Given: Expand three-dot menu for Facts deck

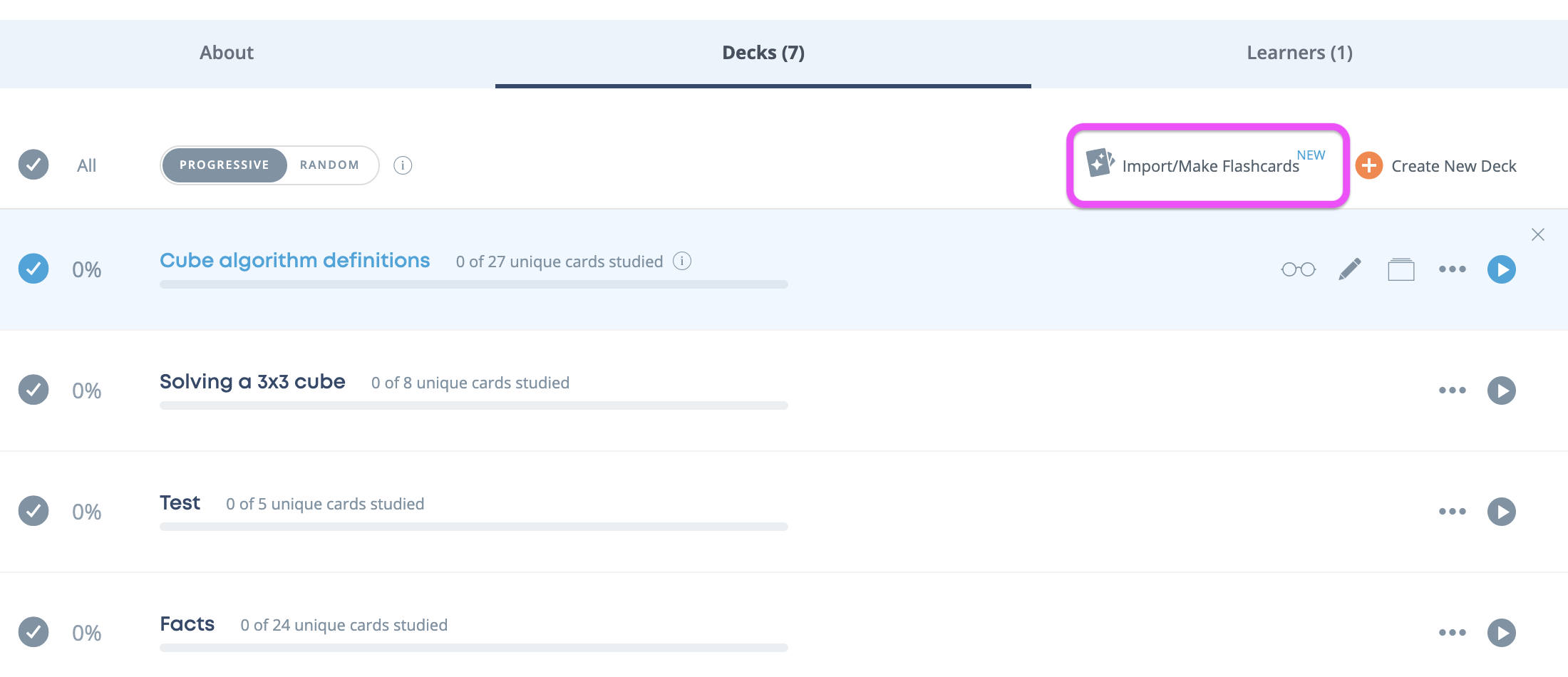Looking at the screenshot, I should click(x=1453, y=633).
